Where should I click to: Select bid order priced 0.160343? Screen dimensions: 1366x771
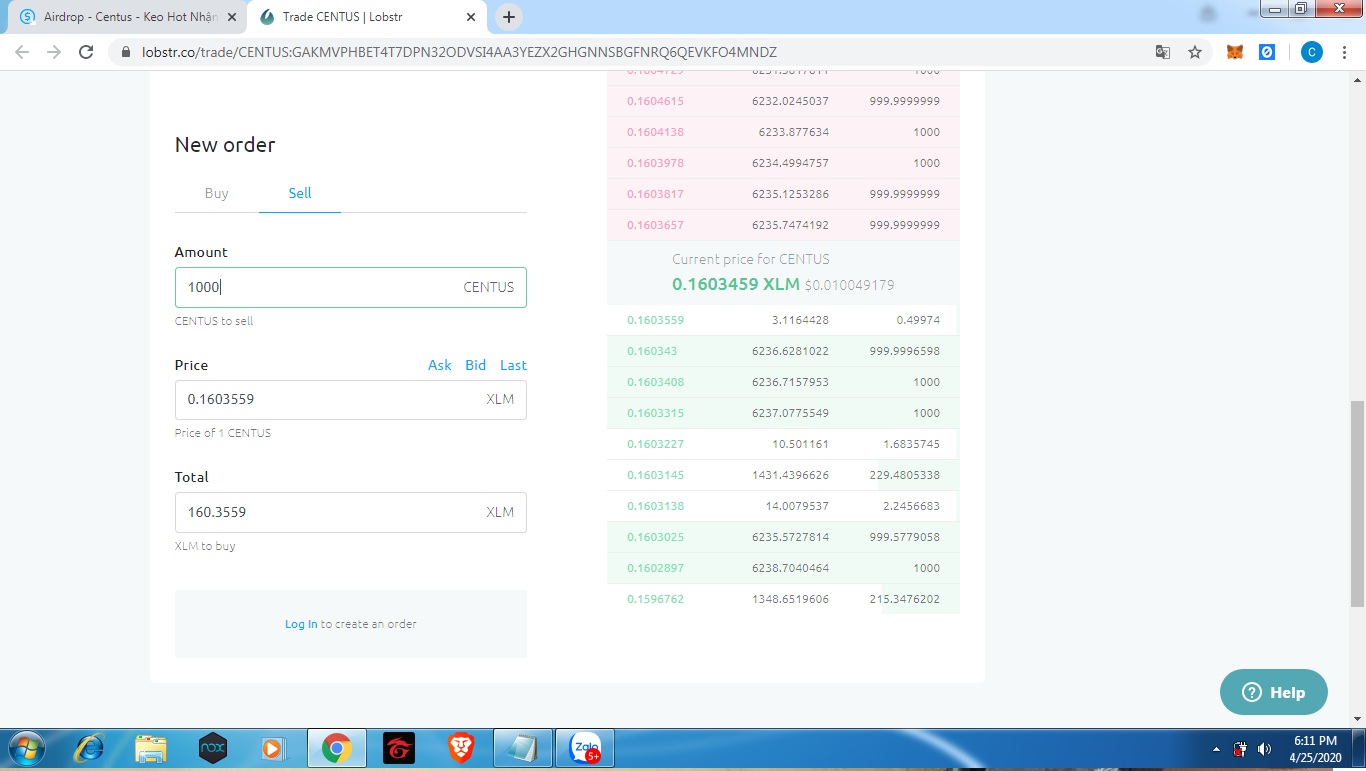(783, 351)
